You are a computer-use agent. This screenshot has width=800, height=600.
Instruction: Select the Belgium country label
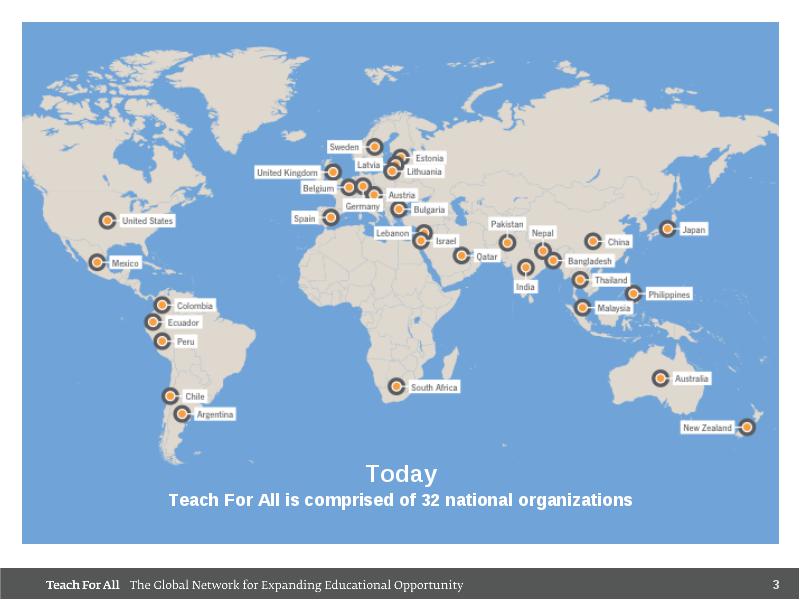pos(318,189)
